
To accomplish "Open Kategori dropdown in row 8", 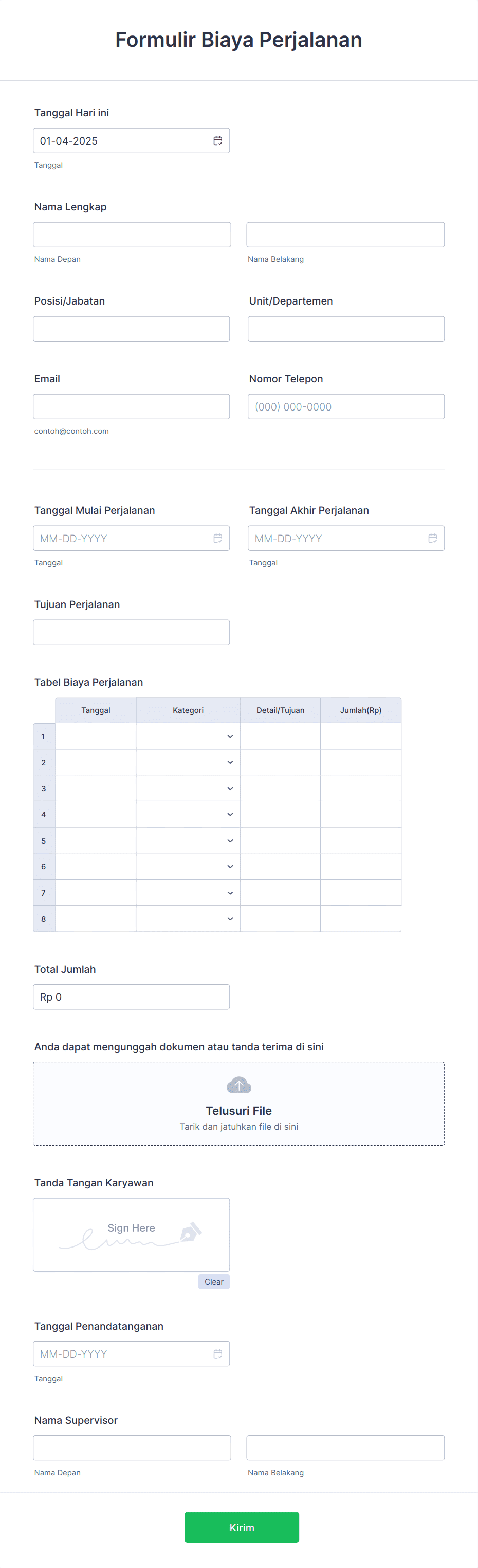I will [x=188, y=918].
